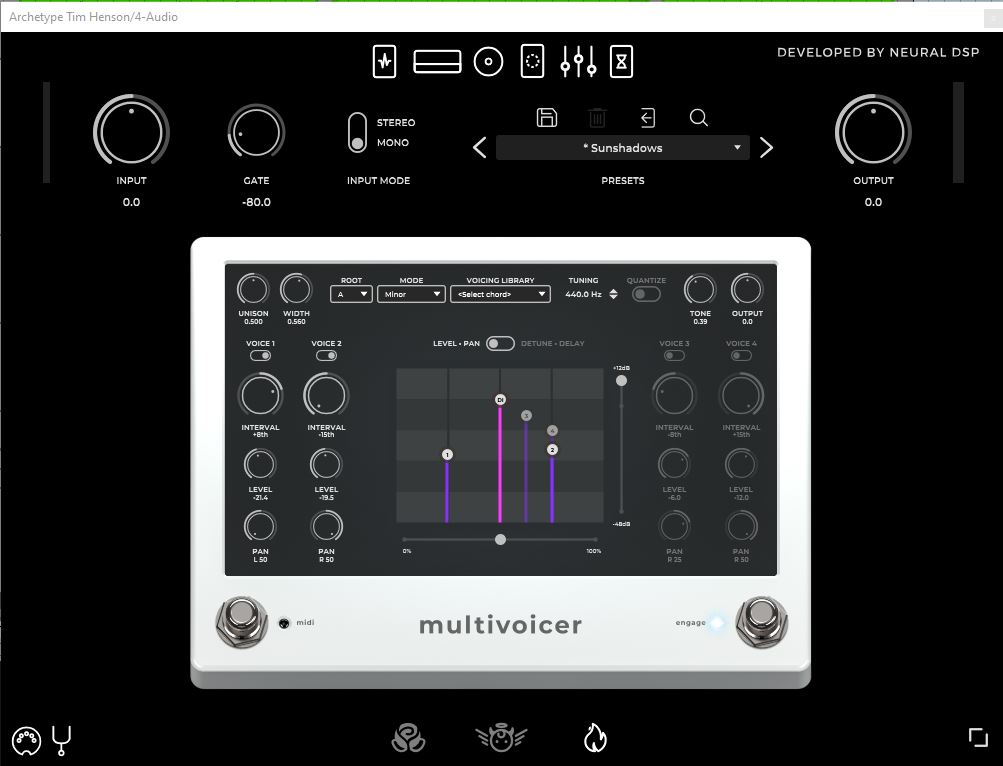This screenshot has height=766, width=1003.
Task: Click the Voice 3 Pan knob
Action: click(x=674, y=527)
